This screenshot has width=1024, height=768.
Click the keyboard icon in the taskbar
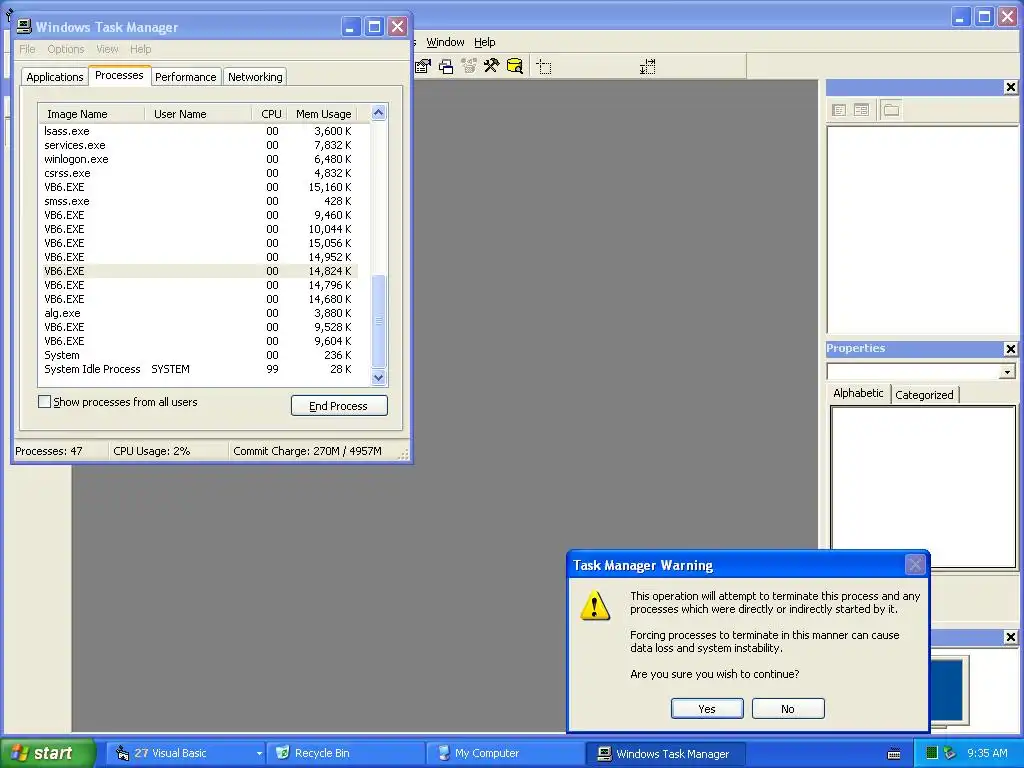coord(893,754)
